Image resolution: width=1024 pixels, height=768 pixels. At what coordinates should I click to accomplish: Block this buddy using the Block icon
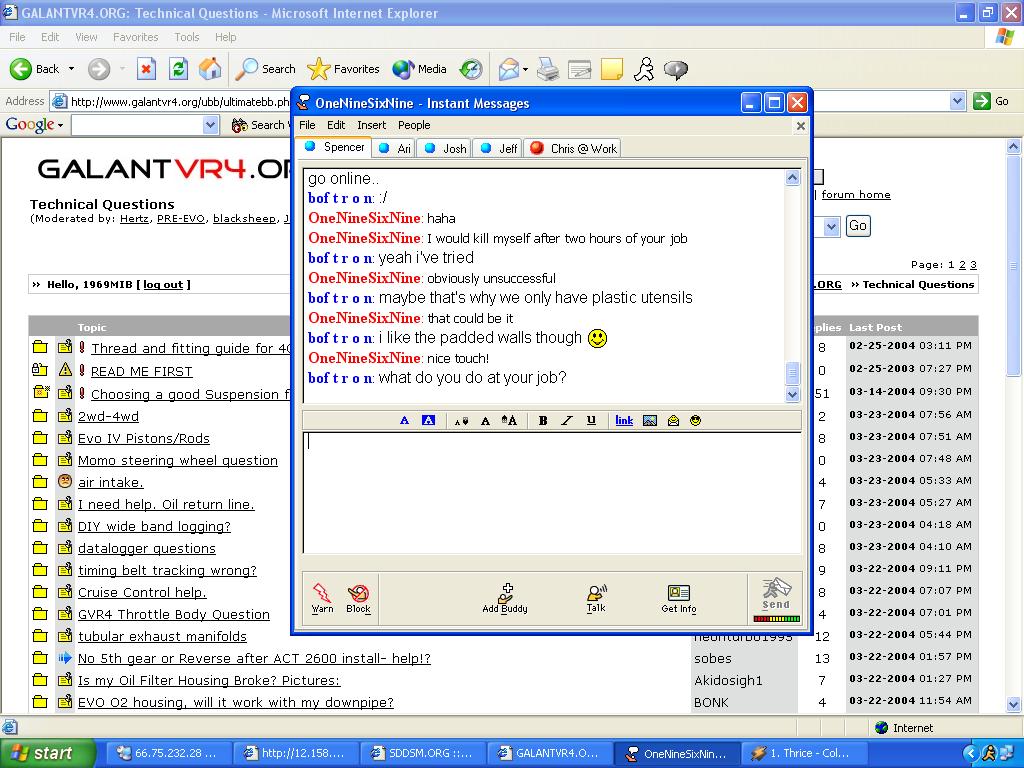pyautogui.click(x=358, y=598)
